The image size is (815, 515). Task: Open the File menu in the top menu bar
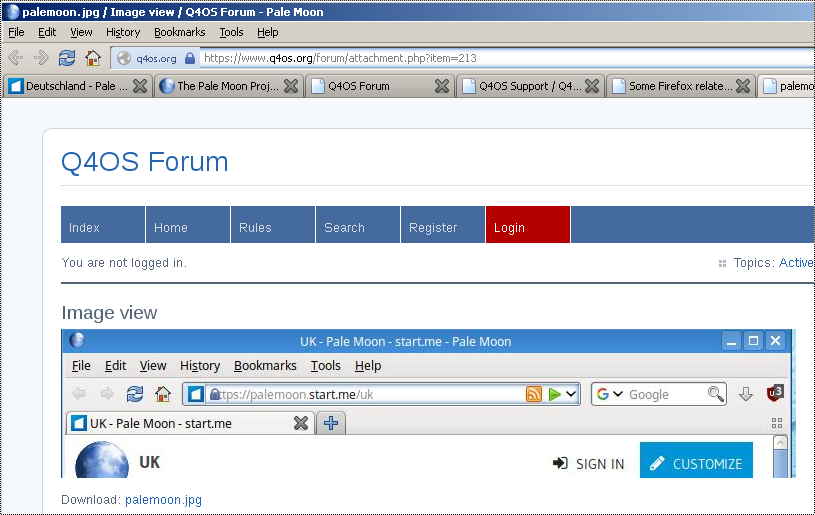pyautogui.click(x=16, y=32)
